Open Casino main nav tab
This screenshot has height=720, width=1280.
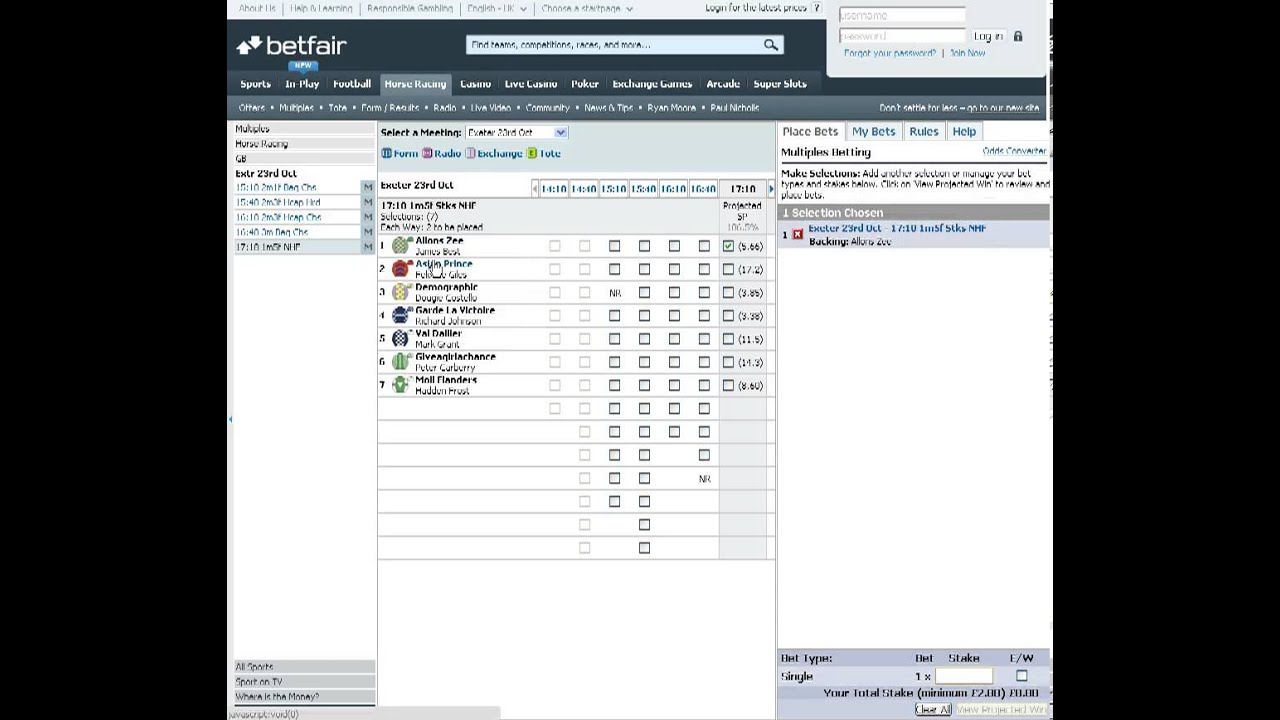[475, 84]
